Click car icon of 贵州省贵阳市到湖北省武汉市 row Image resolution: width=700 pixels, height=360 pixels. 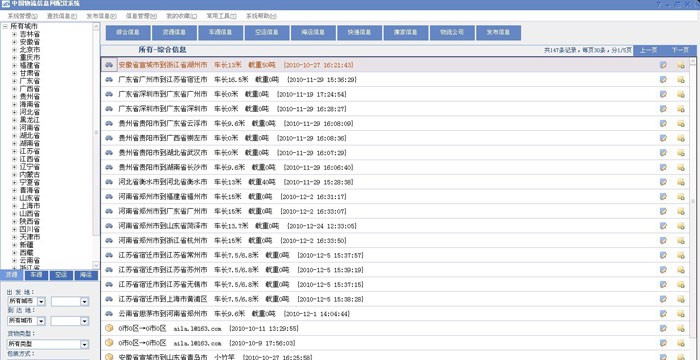108,153
